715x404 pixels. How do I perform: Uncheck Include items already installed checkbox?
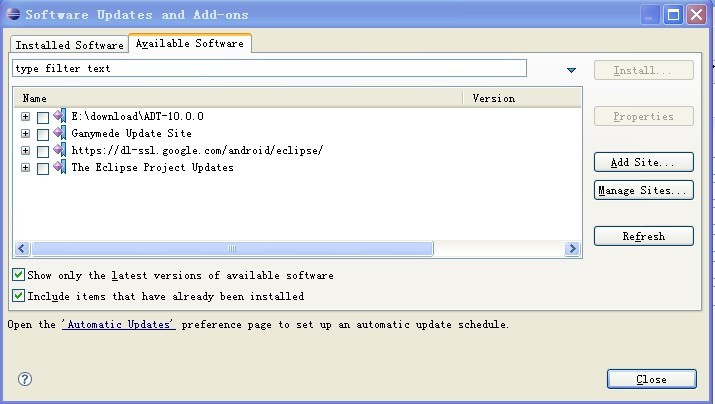[19, 296]
